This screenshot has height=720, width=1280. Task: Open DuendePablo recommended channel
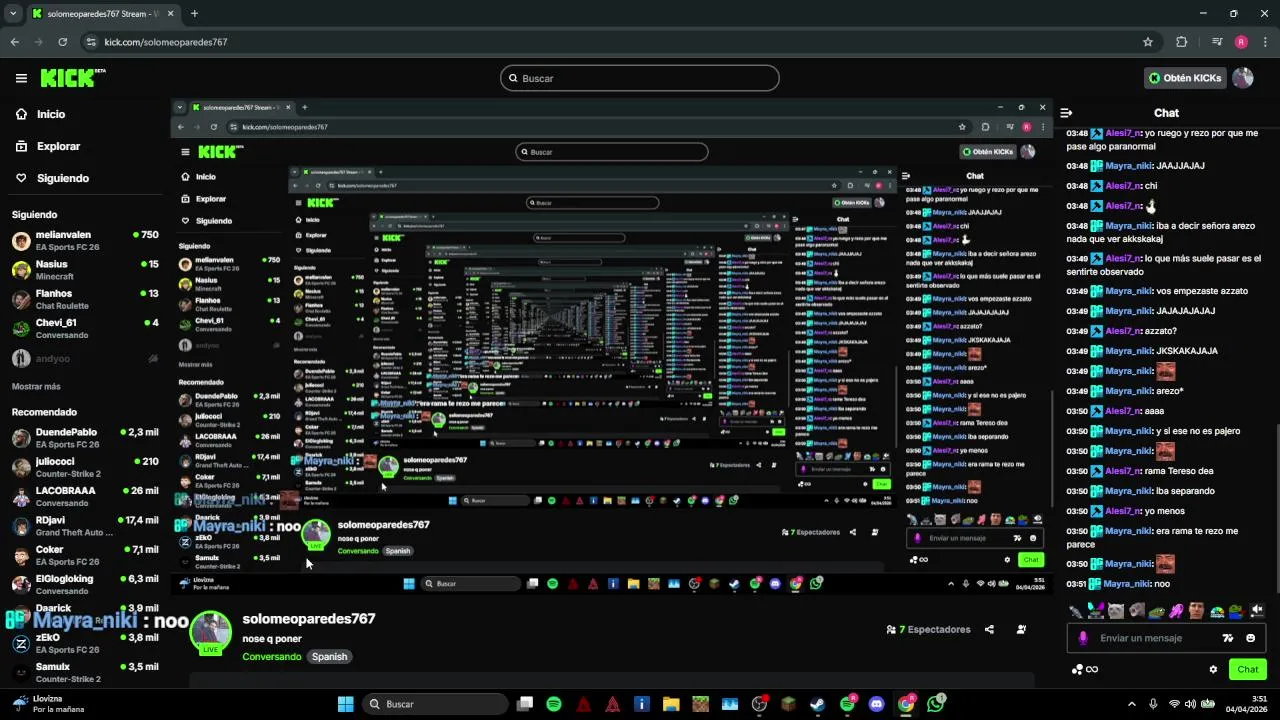[x=85, y=437]
